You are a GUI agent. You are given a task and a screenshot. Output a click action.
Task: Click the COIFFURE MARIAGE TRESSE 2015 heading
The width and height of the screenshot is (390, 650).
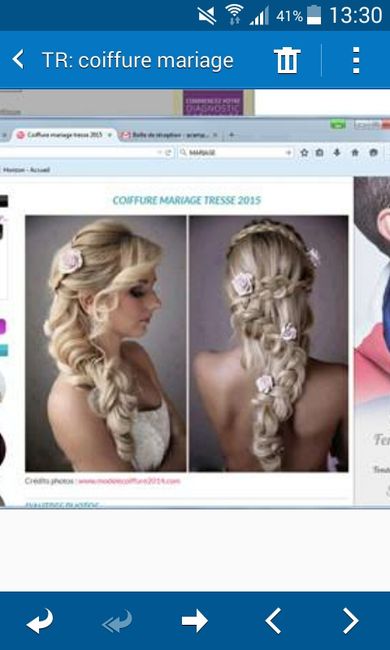click(187, 201)
